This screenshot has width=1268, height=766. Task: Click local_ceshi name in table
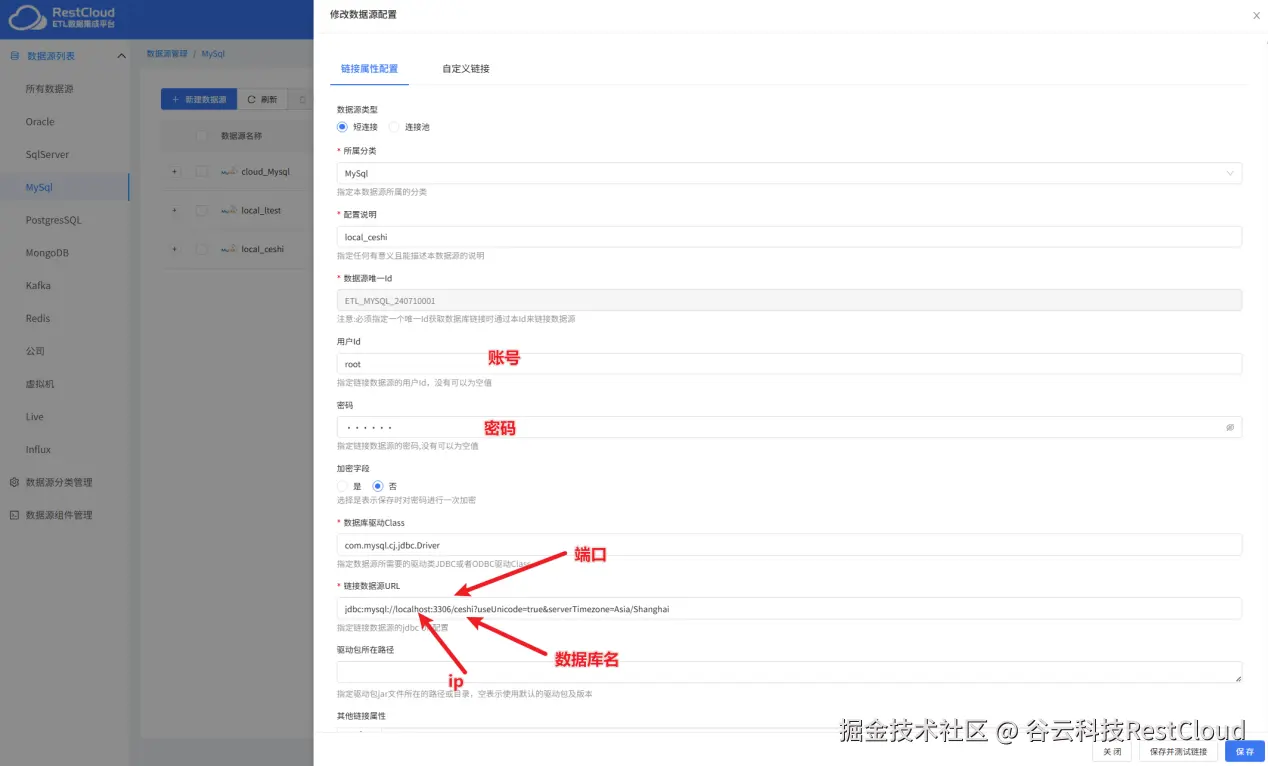[262, 249]
